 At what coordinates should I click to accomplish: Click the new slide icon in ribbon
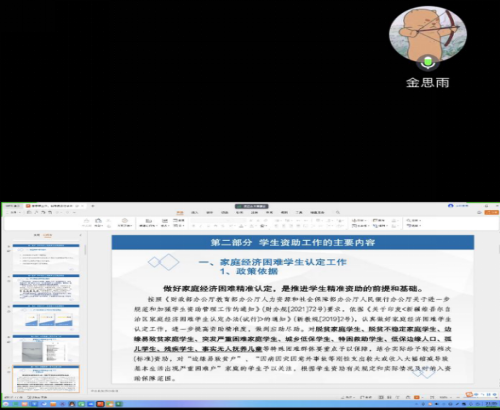tap(149, 222)
